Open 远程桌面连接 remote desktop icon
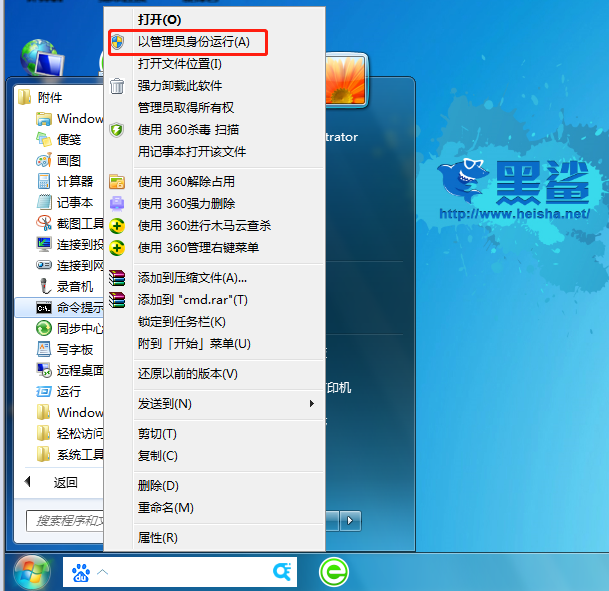The width and height of the screenshot is (609, 591). click(x=44, y=370)
